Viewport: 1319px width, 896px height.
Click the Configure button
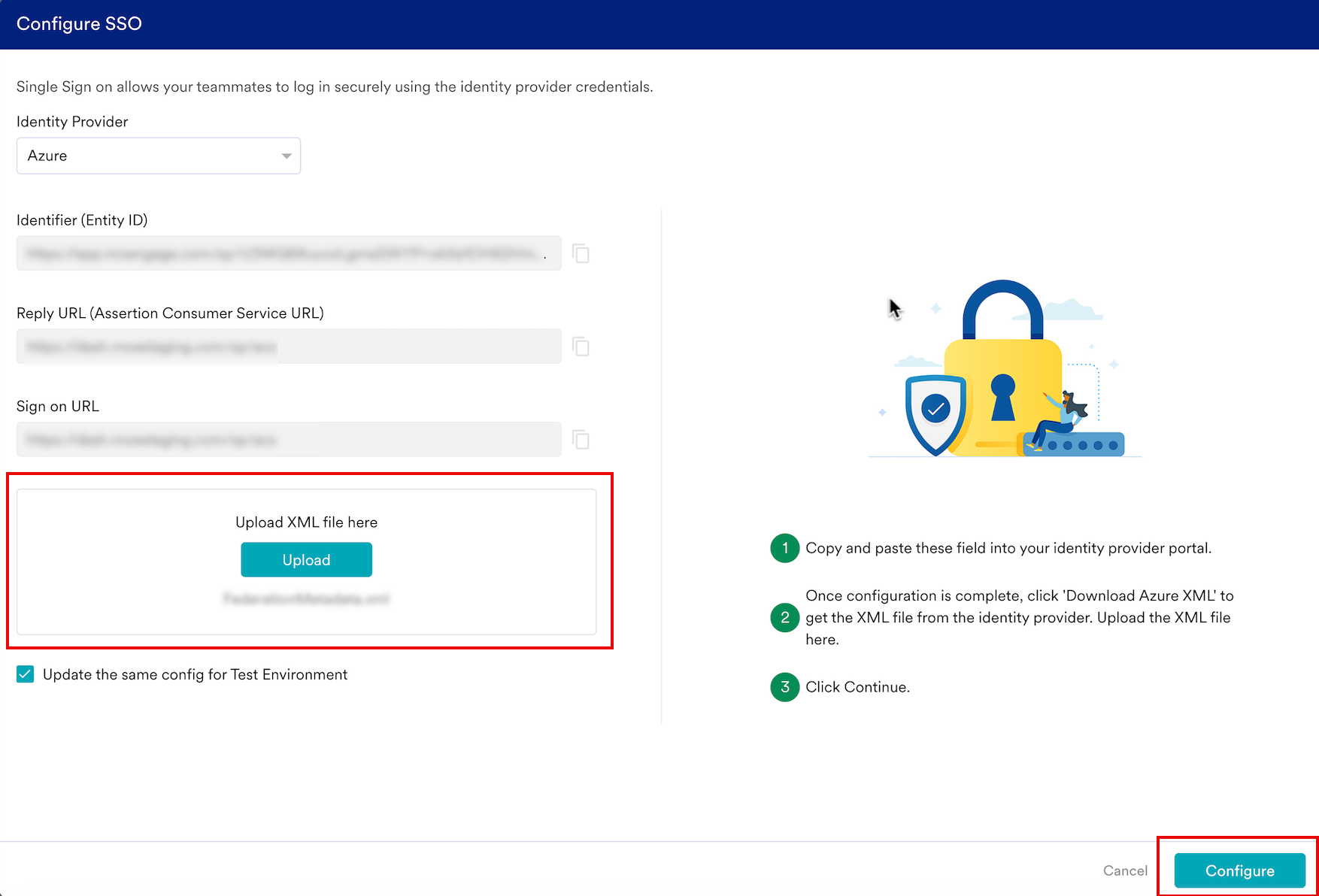1239,870
